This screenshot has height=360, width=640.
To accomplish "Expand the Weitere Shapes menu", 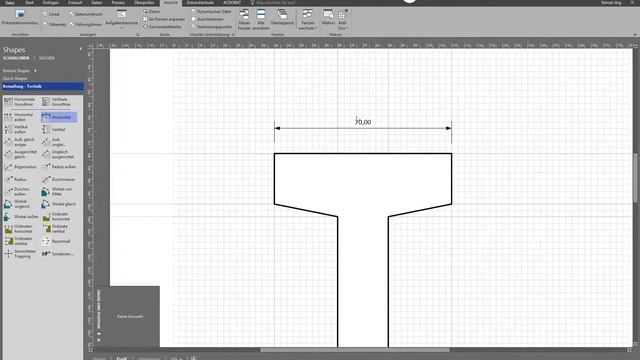I will pyautogui.click(x=20, y=71).
